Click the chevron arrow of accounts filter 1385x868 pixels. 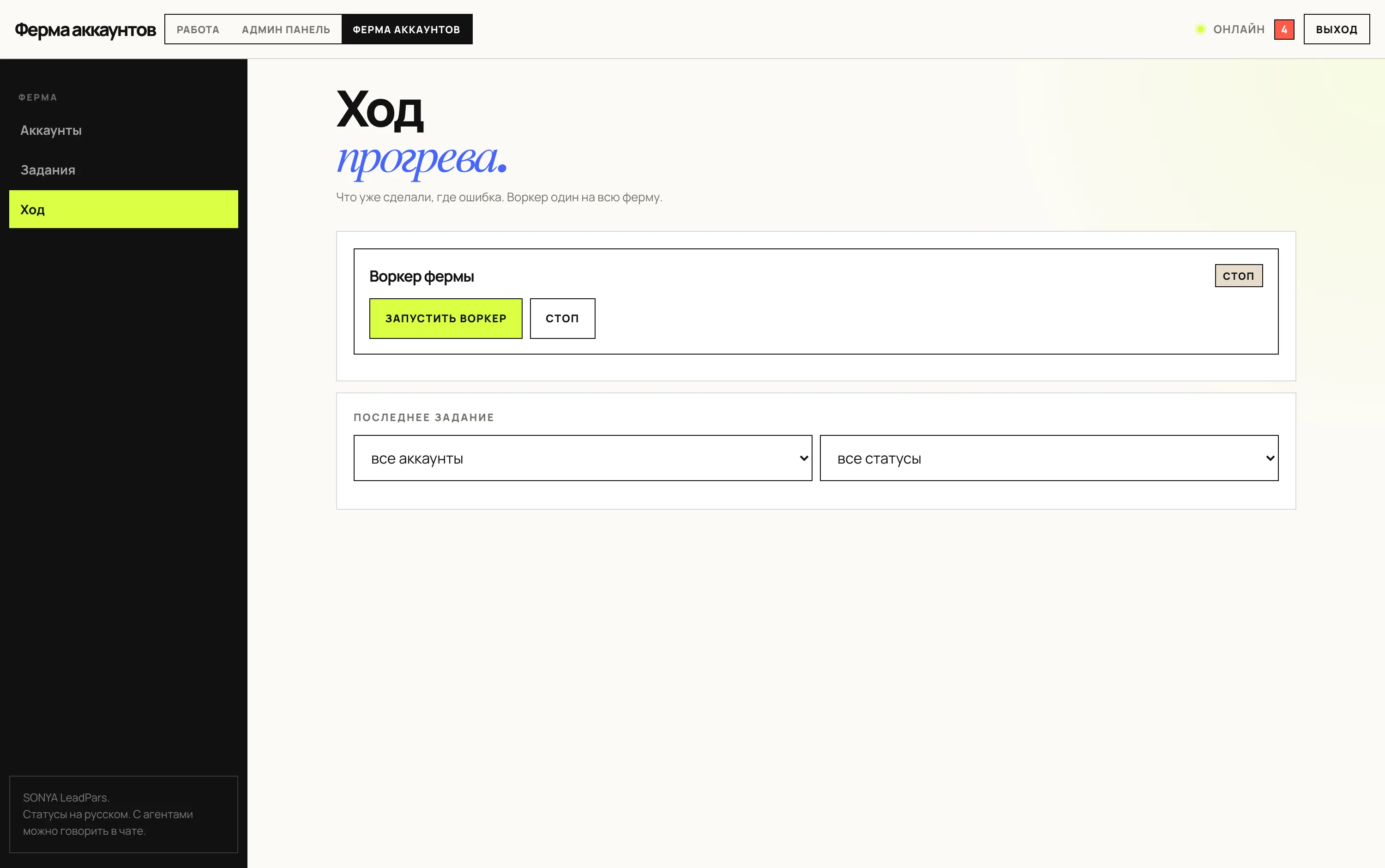[804, 458]
